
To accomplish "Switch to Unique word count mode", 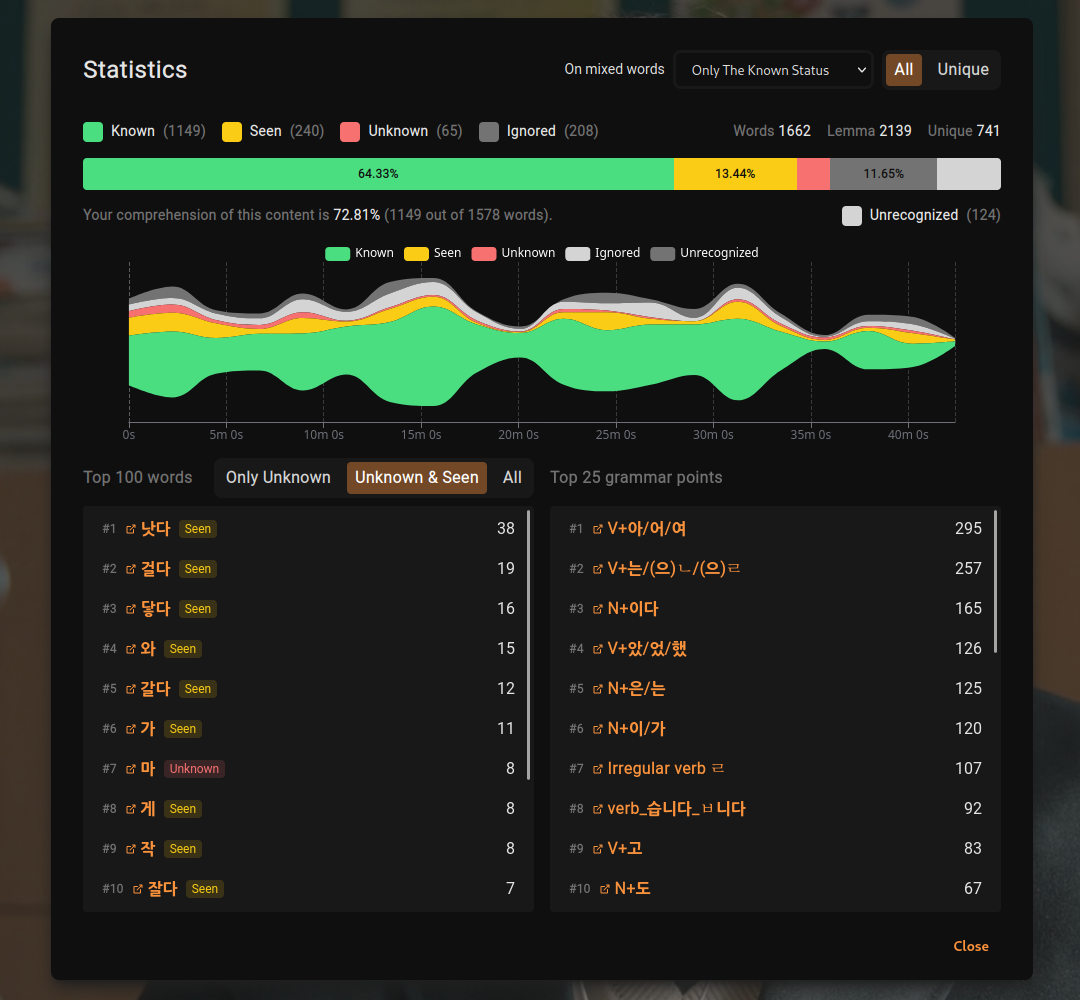I will [x=962, y=70].
